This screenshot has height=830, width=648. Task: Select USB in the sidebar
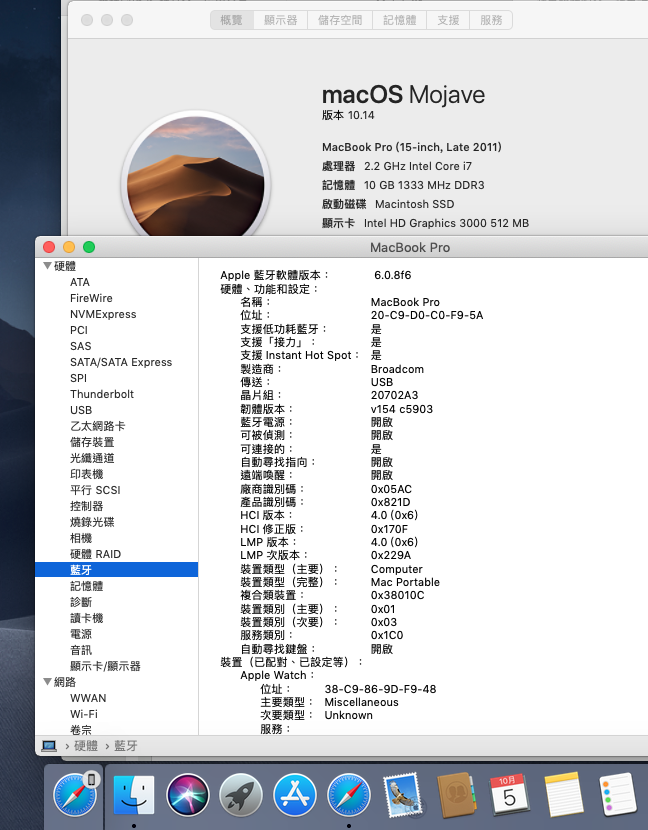[81, 410]
